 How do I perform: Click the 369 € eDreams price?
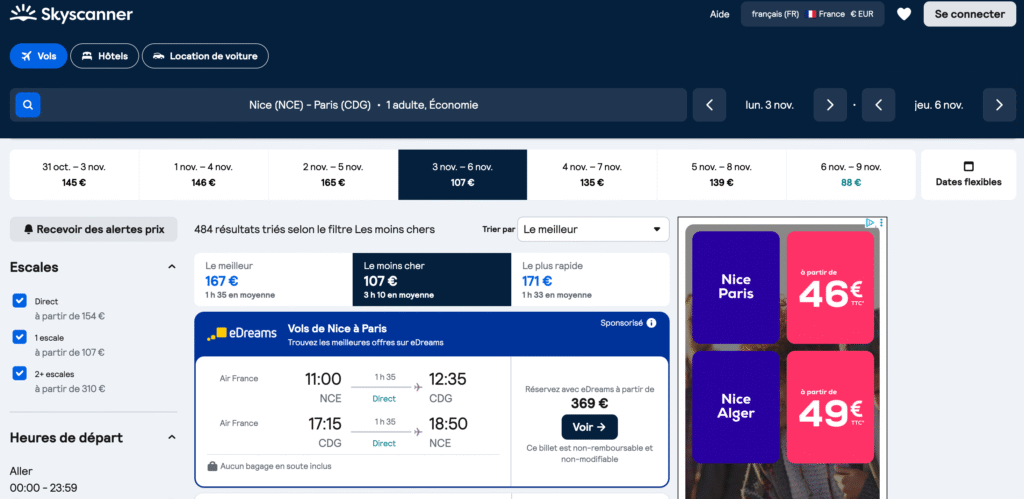tap(590, 404)
